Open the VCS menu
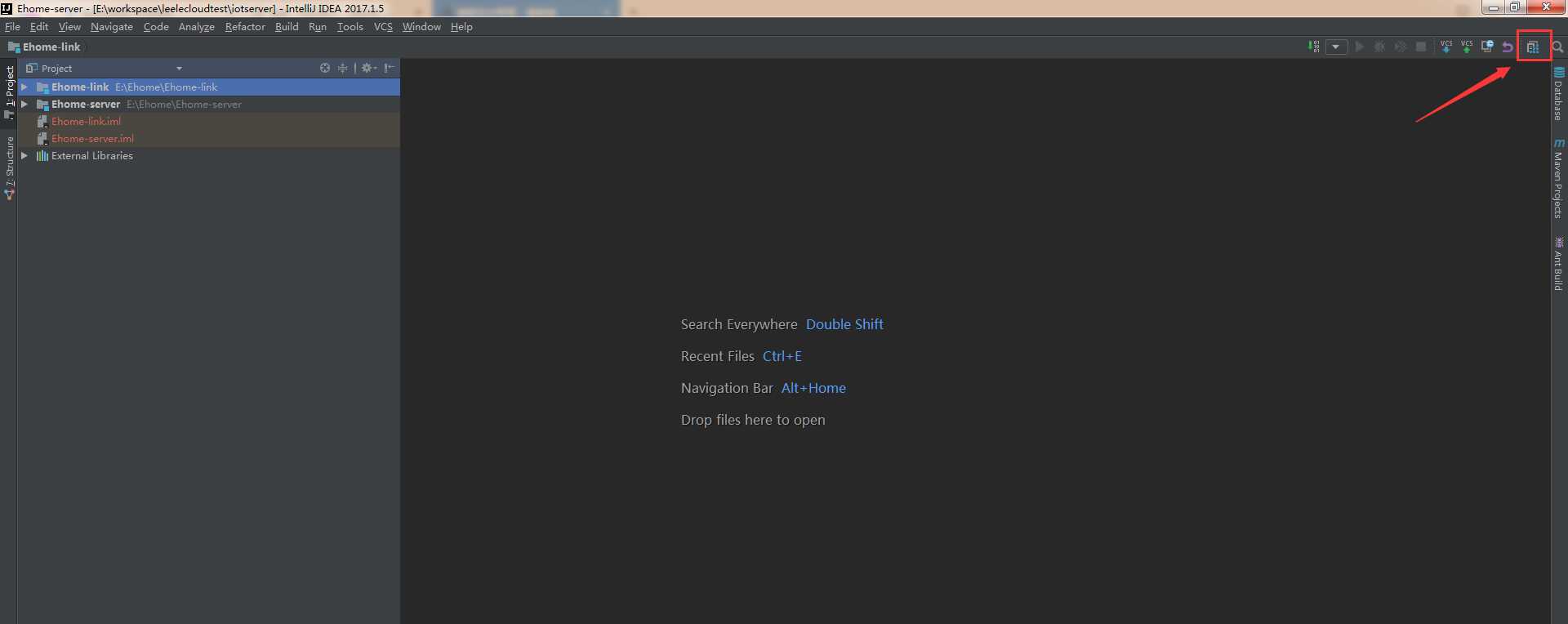The width and height of the screenshot is (1568, 624). (383, 26)
